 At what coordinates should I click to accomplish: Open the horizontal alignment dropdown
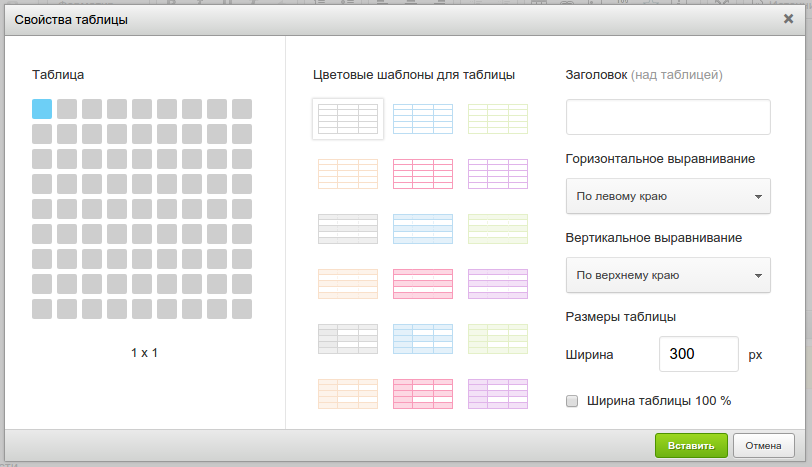pyautogui.click(x=668, y=196)
